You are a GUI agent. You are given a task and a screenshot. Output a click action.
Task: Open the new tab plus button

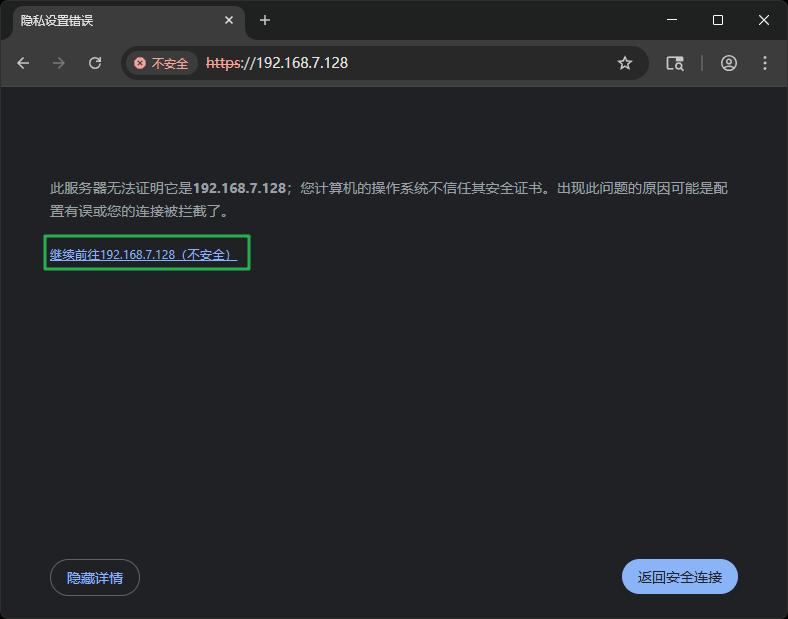click(x=265, y=20)
